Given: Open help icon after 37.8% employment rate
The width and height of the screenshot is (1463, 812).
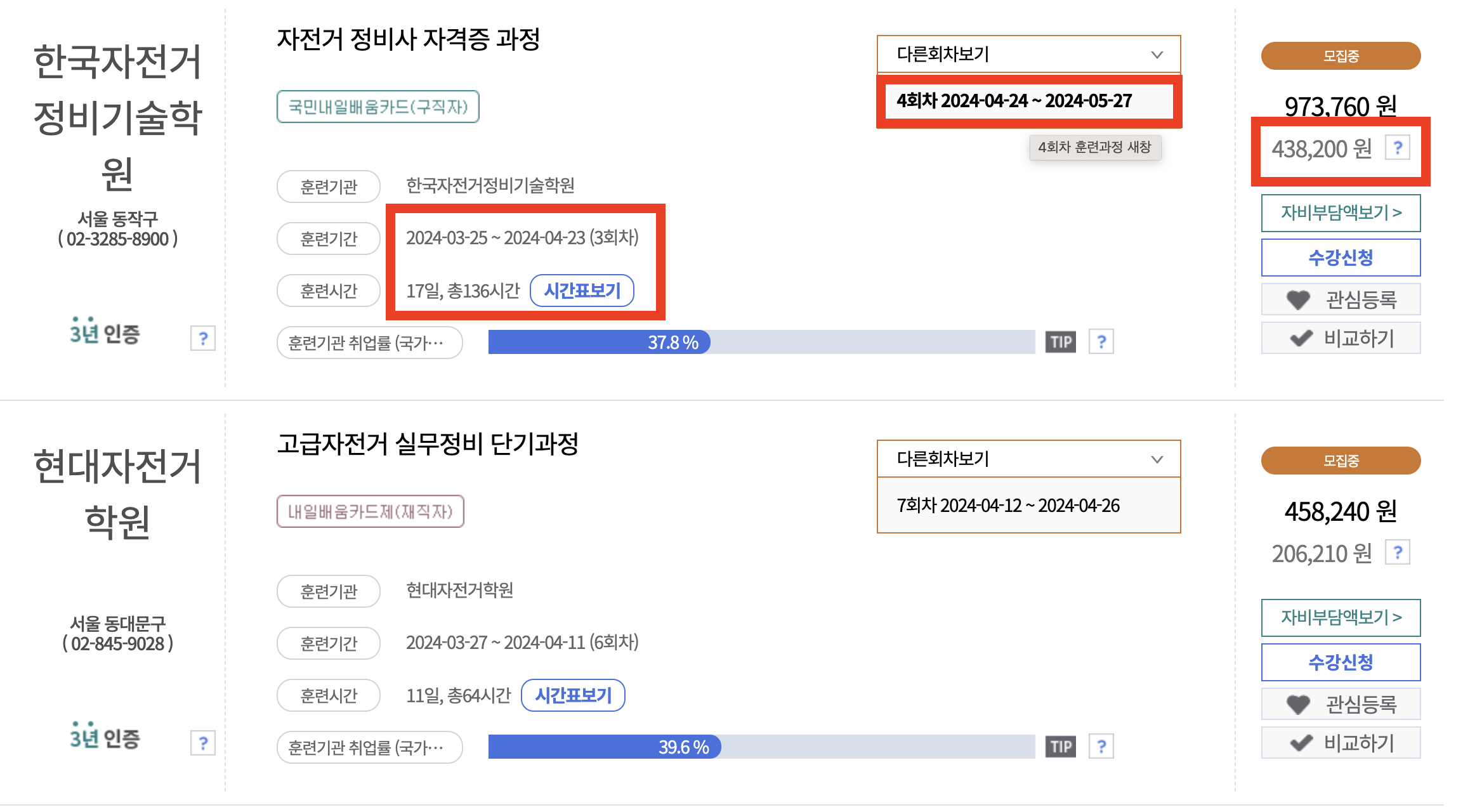Looking at the screenshot, I should pos(1101,342).
